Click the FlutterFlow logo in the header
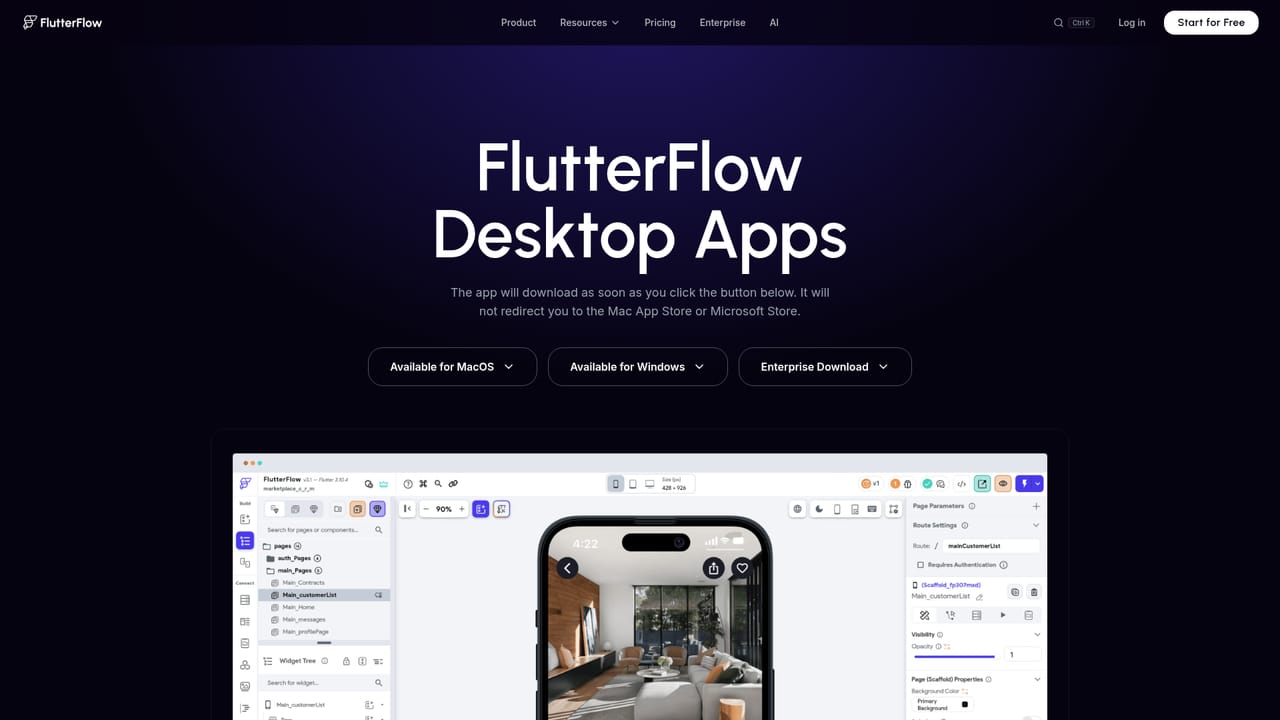The width and height of the screenshot is (1280, 720). pos(62,22)
